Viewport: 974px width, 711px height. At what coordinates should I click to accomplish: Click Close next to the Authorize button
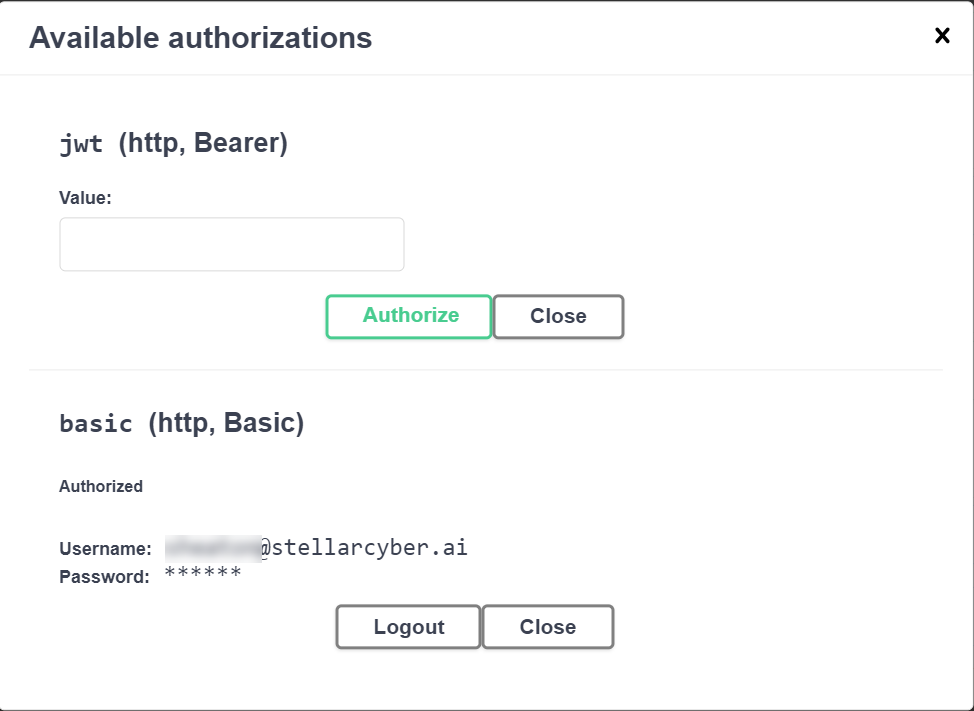click(x=558, y=316)
